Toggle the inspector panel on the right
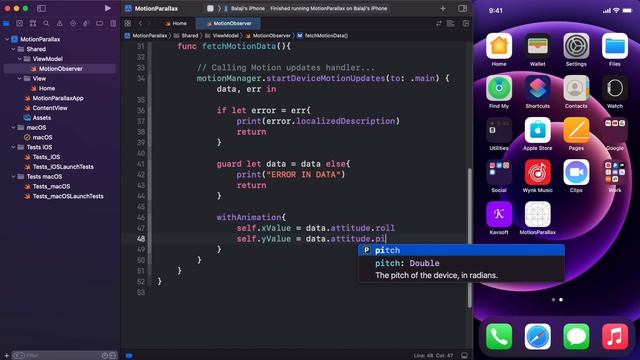640x360 pixels. pos(462,8)
